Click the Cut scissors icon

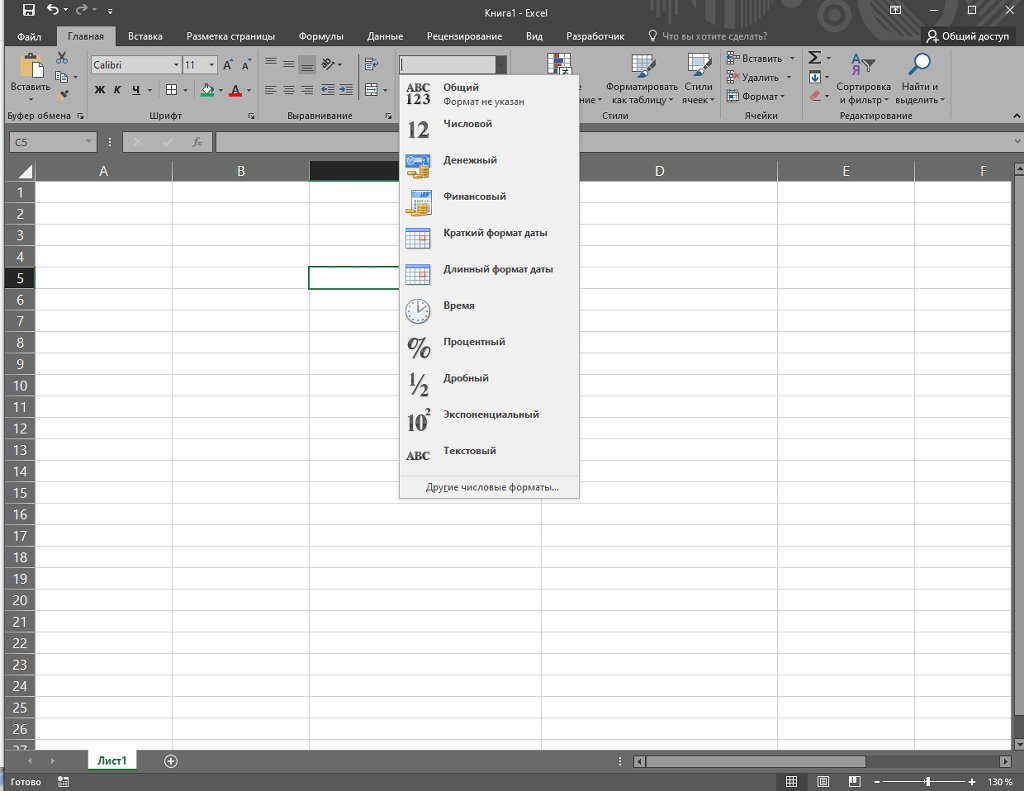click(x=62, y=58)
